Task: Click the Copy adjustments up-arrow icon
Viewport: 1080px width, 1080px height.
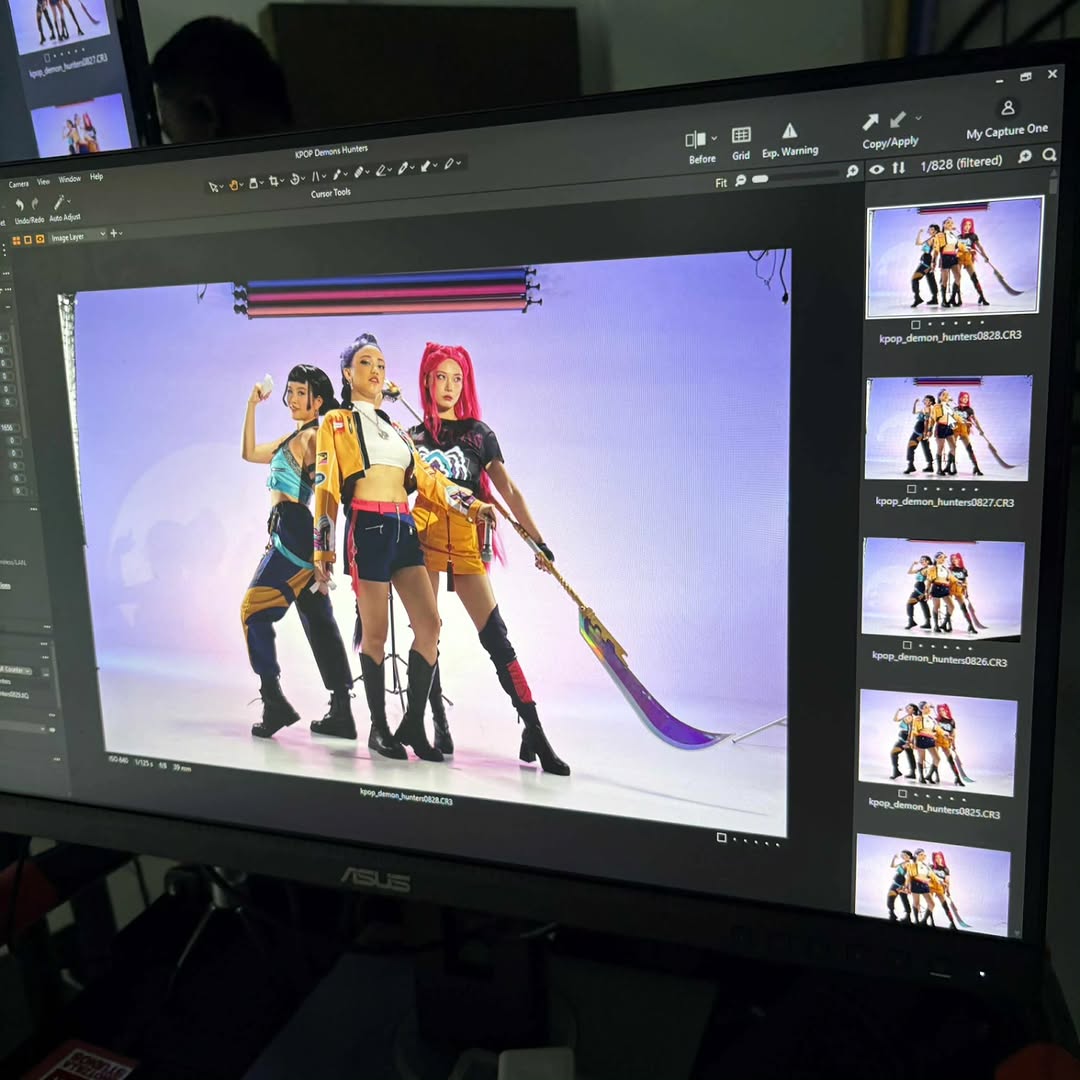Action: coord(870,121)
